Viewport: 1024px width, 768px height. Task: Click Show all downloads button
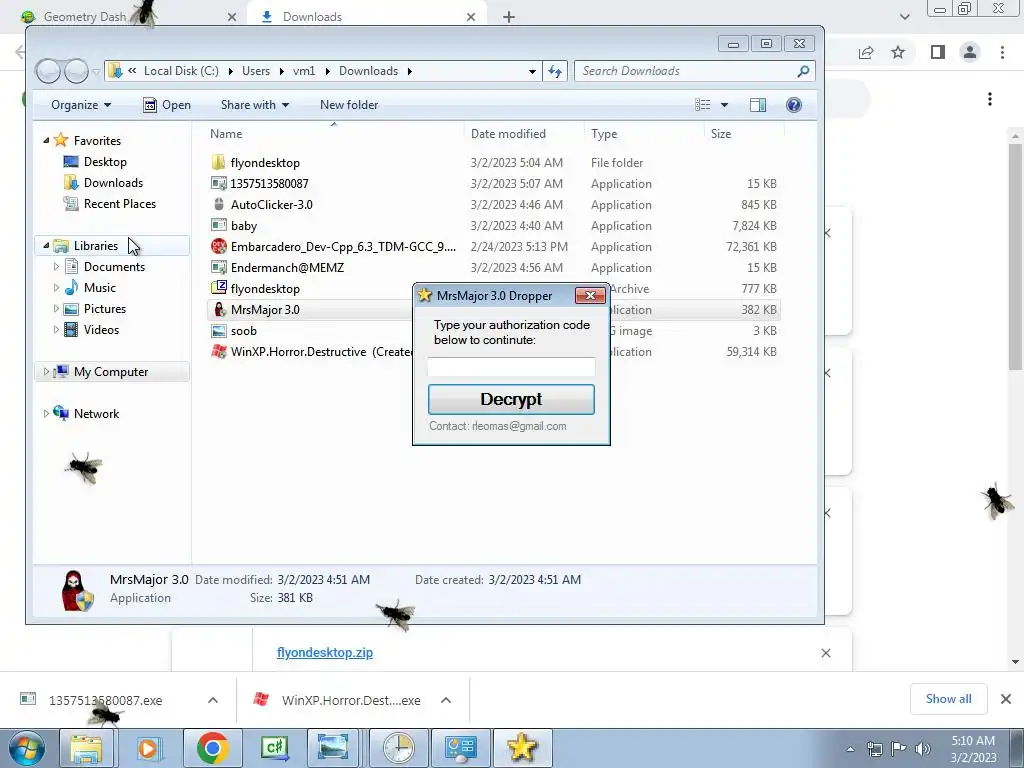[948, 699]
